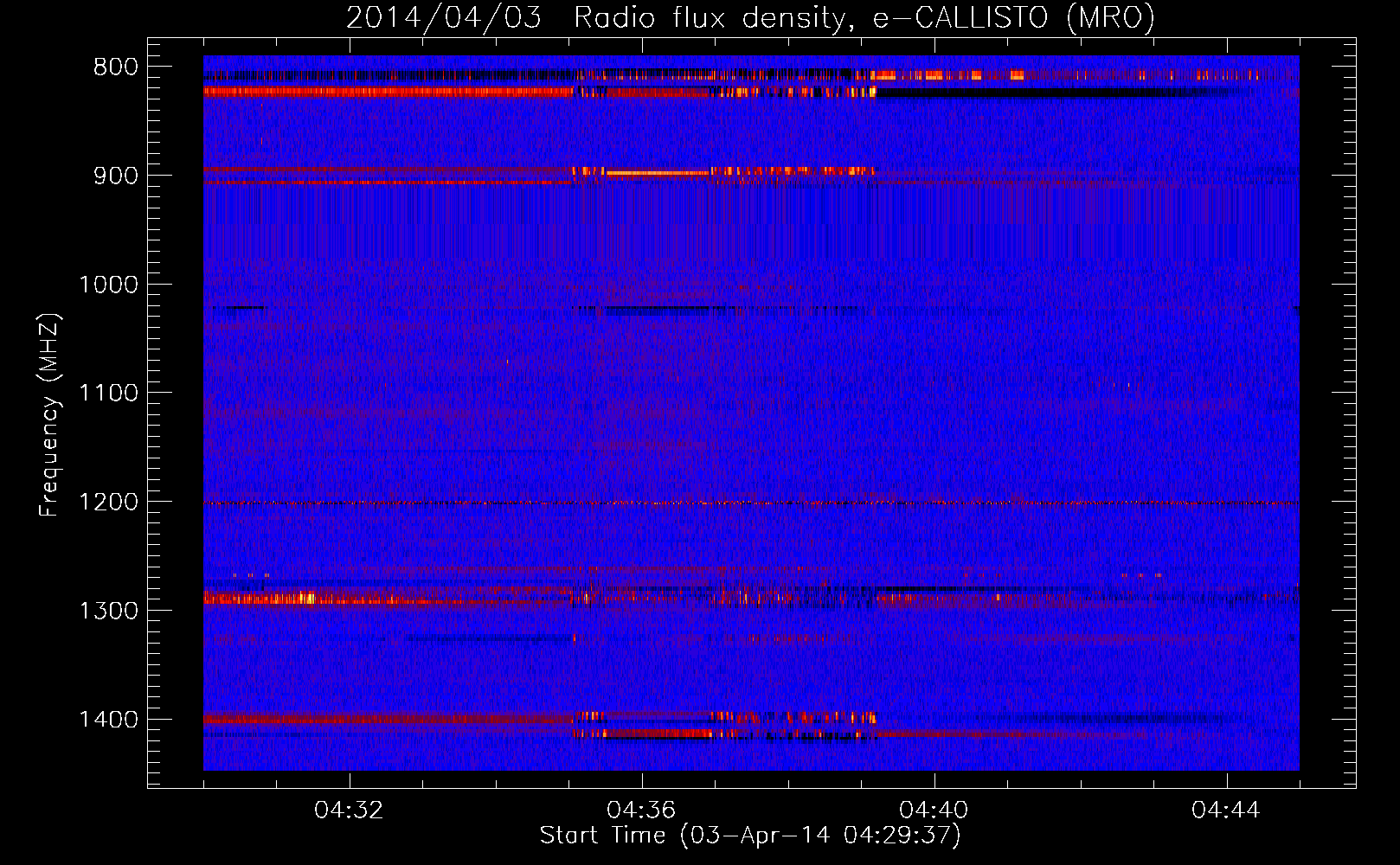Select the '800' frequency axis label
The height and width of the screenshot is (865, 1400).
(116, 67)
